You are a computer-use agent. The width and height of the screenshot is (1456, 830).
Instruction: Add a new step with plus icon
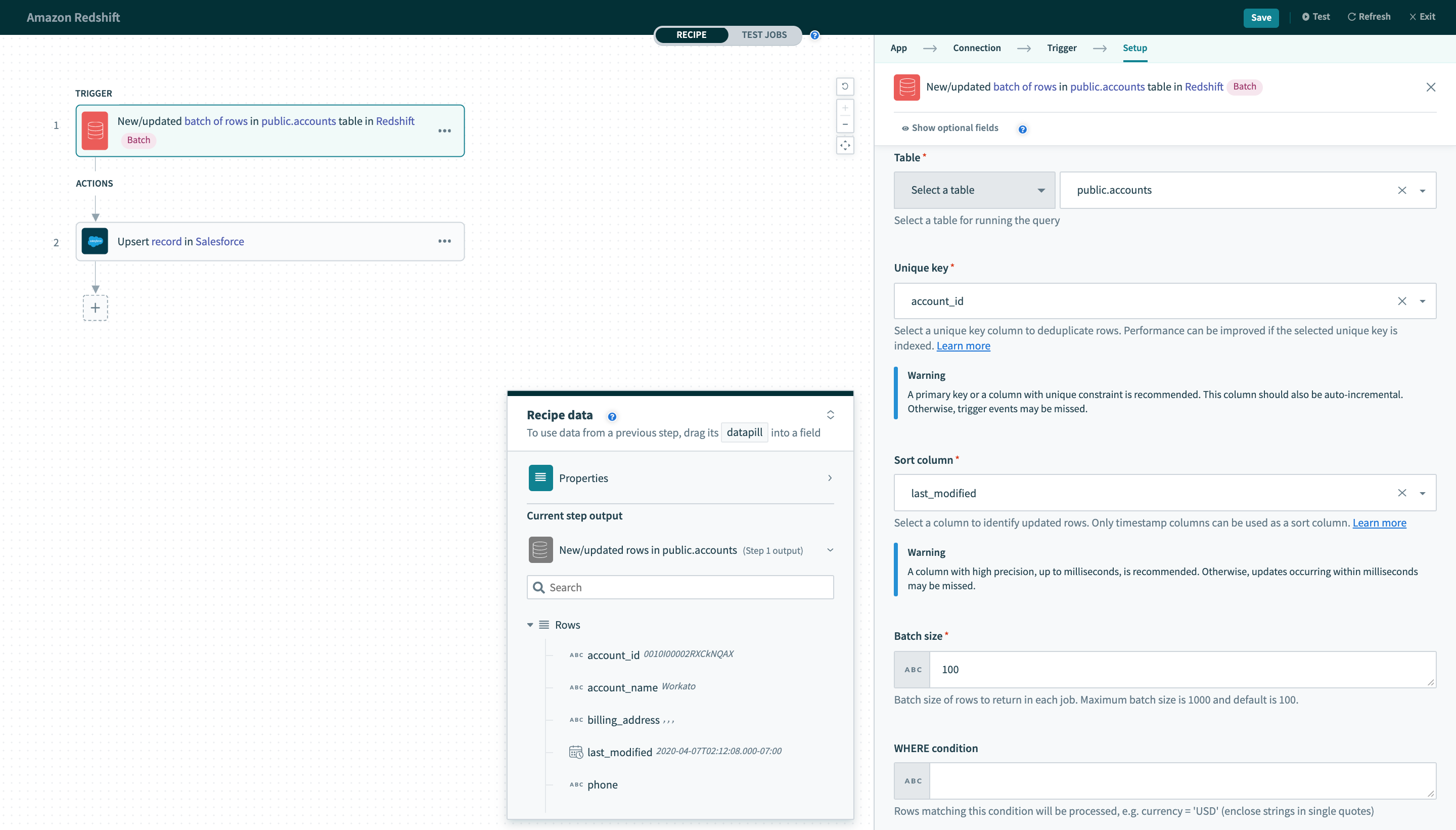pos(95,308)
